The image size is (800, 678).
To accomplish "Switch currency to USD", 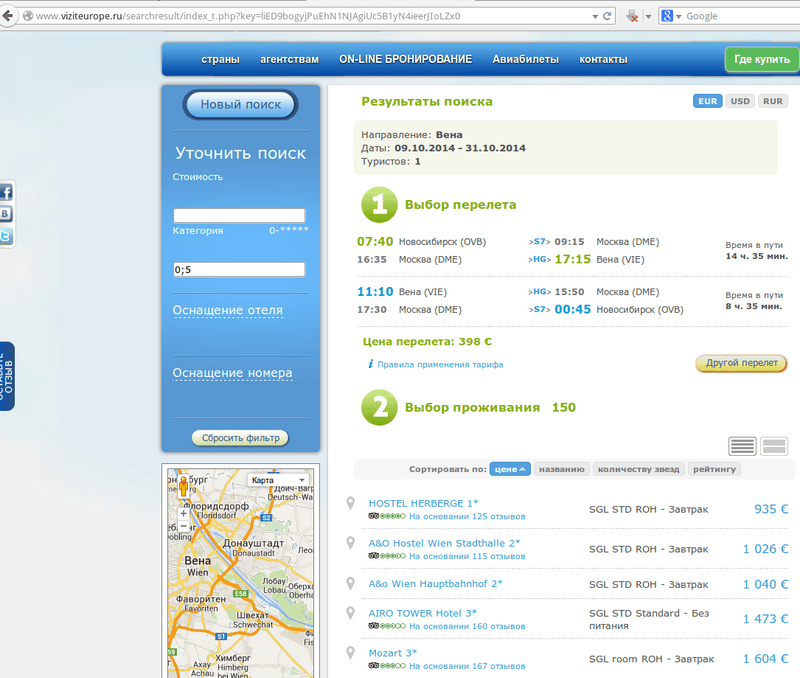I will 740,101.
